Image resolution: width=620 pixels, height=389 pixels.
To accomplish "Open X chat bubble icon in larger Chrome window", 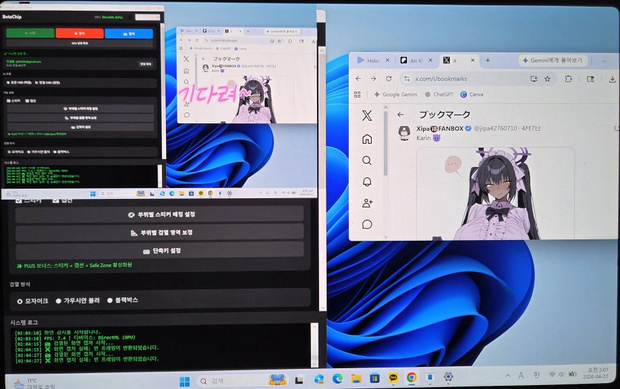I will coord(367,224).
